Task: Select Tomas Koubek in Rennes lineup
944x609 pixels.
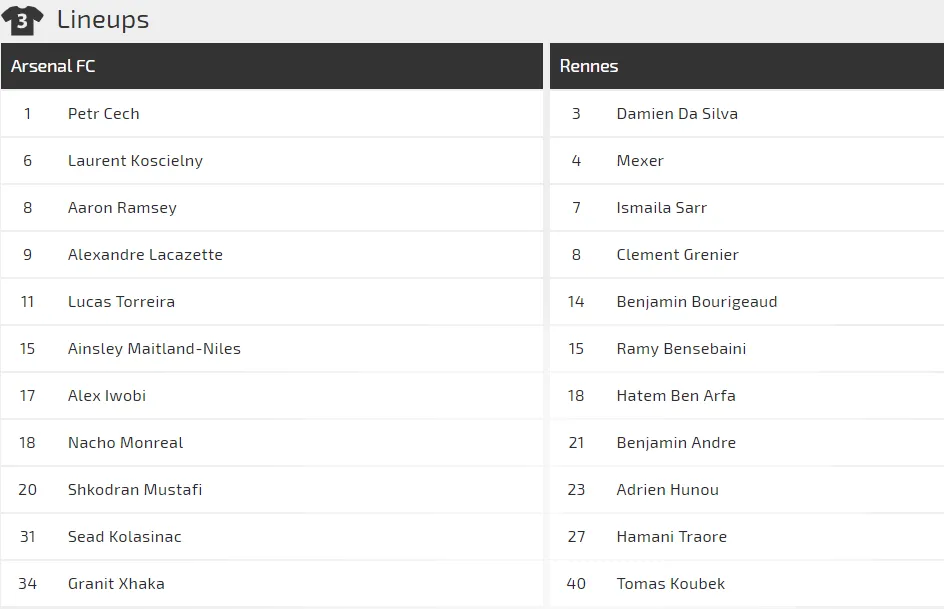Action: 671,584
